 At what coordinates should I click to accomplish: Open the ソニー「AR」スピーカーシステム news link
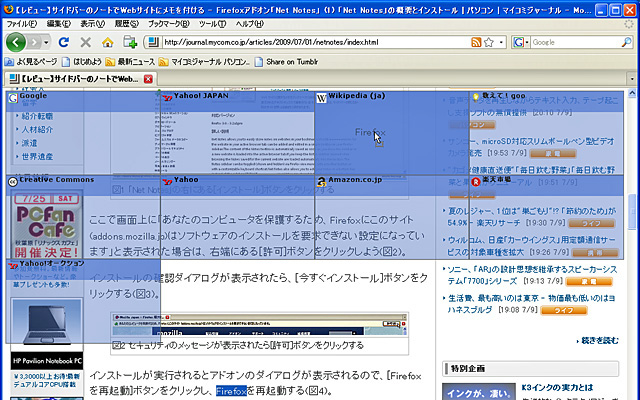point(531,275)
